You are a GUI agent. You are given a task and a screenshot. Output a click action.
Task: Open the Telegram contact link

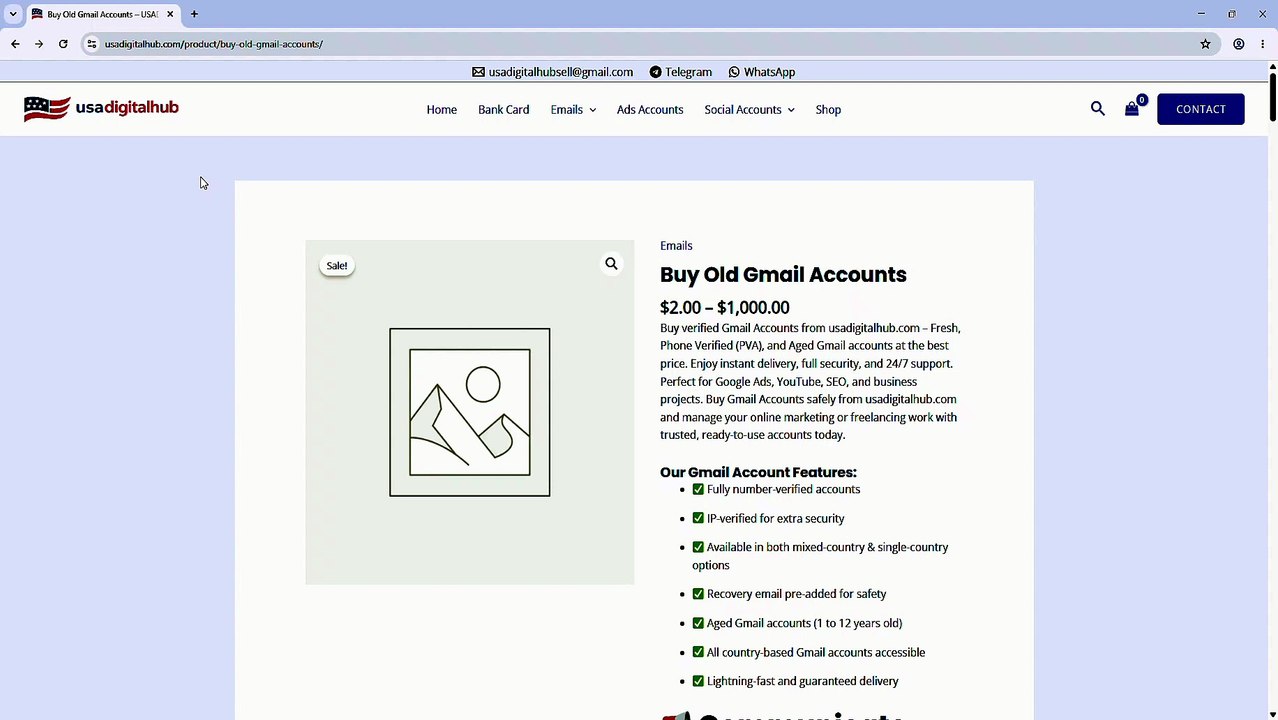tap(681, 72)
